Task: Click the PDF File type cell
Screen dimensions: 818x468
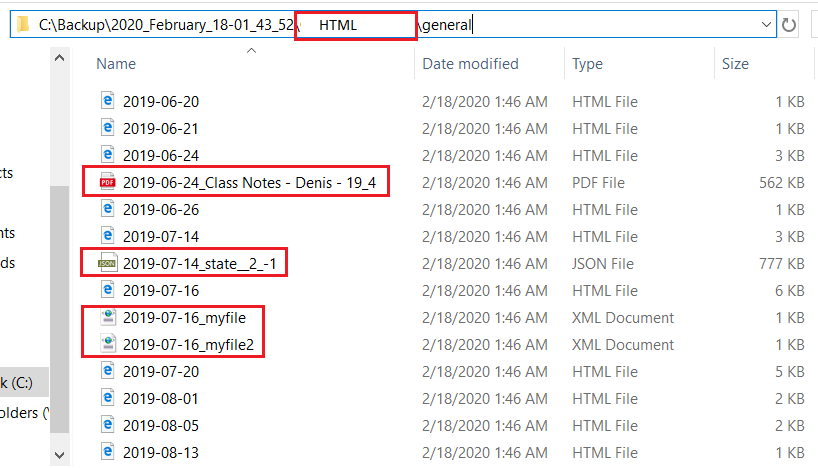Action: (x=598, y=183)
